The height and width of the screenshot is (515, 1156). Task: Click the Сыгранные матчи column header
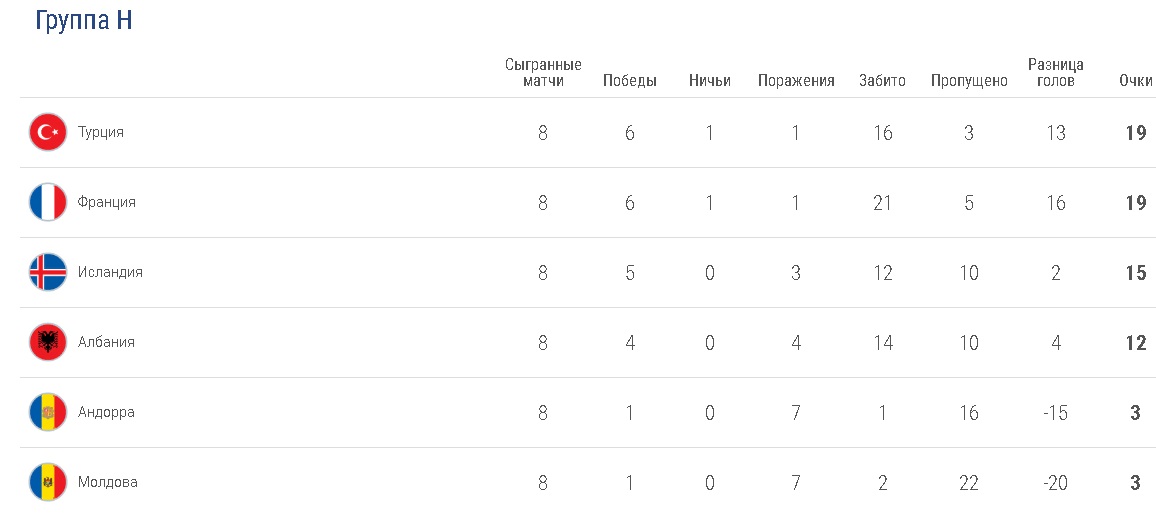(543, 73)
